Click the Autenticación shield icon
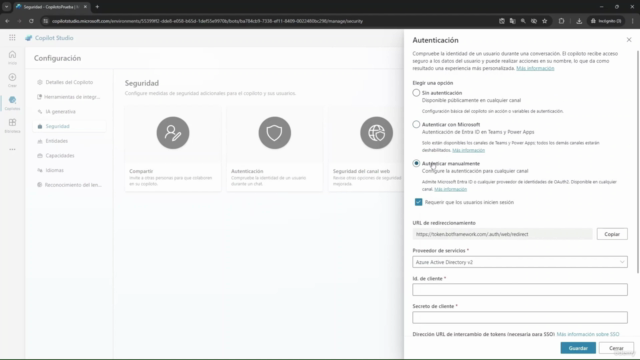Image resolution: width=640 pixels, height=360 pixels. coord(275,133)
